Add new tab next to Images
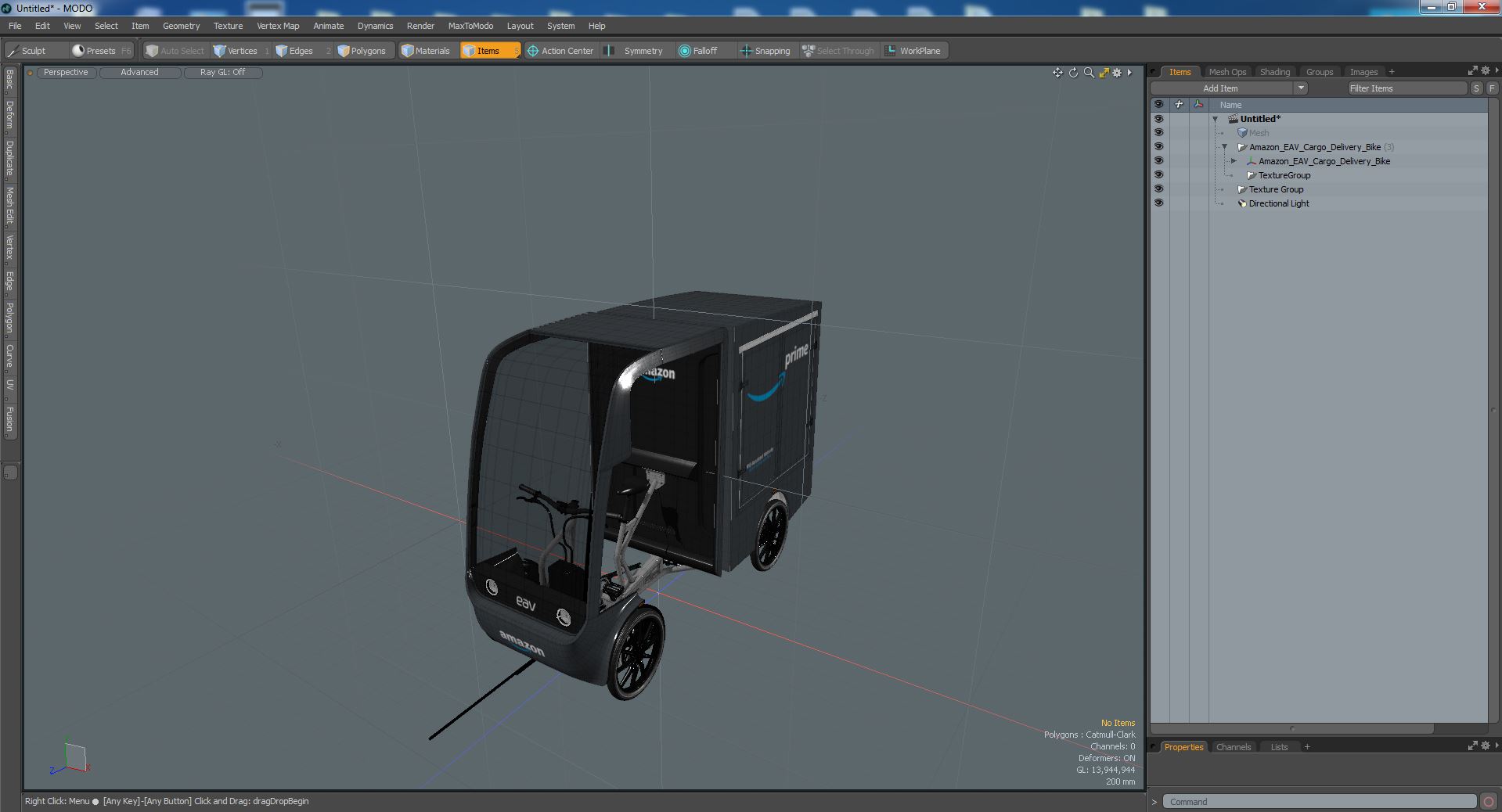 click(x=1392, y=72)
